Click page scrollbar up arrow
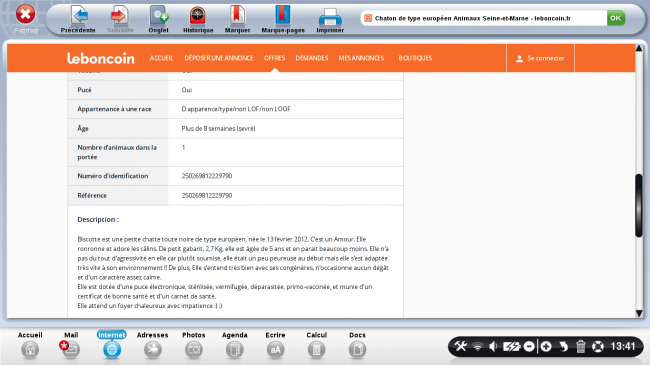Image resolution: width=650 pixels, height=365 pixels. (639, 49)
